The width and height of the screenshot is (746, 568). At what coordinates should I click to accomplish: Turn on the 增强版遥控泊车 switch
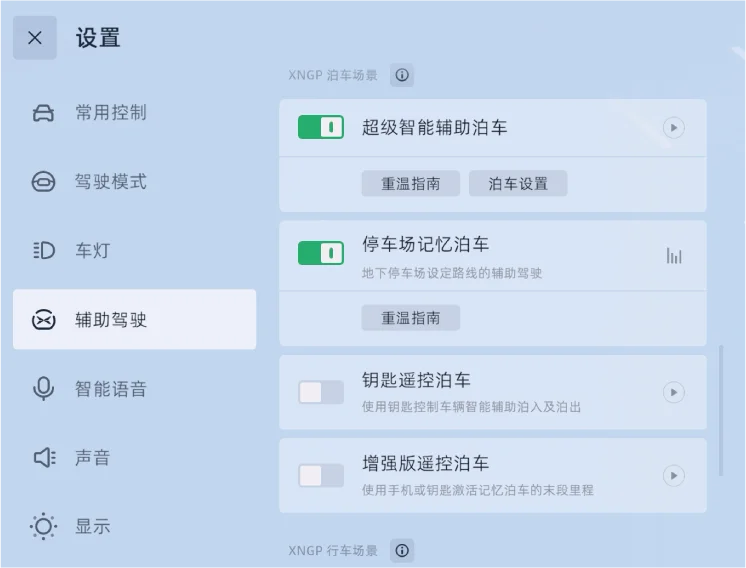click(321, 476)
